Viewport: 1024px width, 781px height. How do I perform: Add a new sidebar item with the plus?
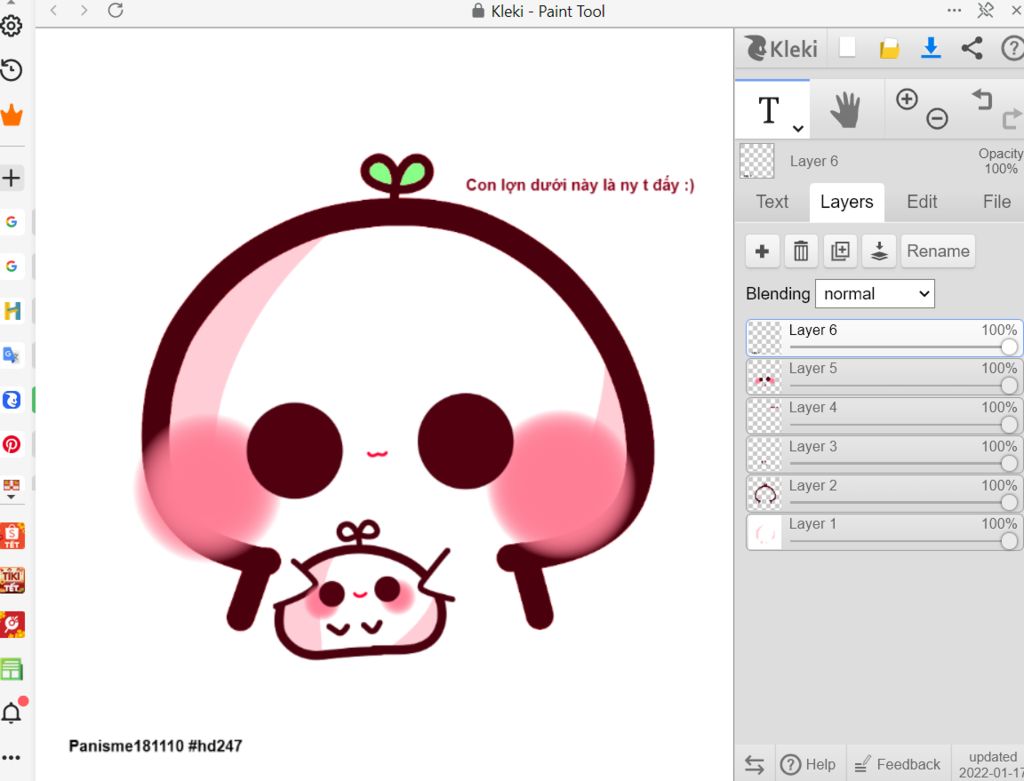11,178
